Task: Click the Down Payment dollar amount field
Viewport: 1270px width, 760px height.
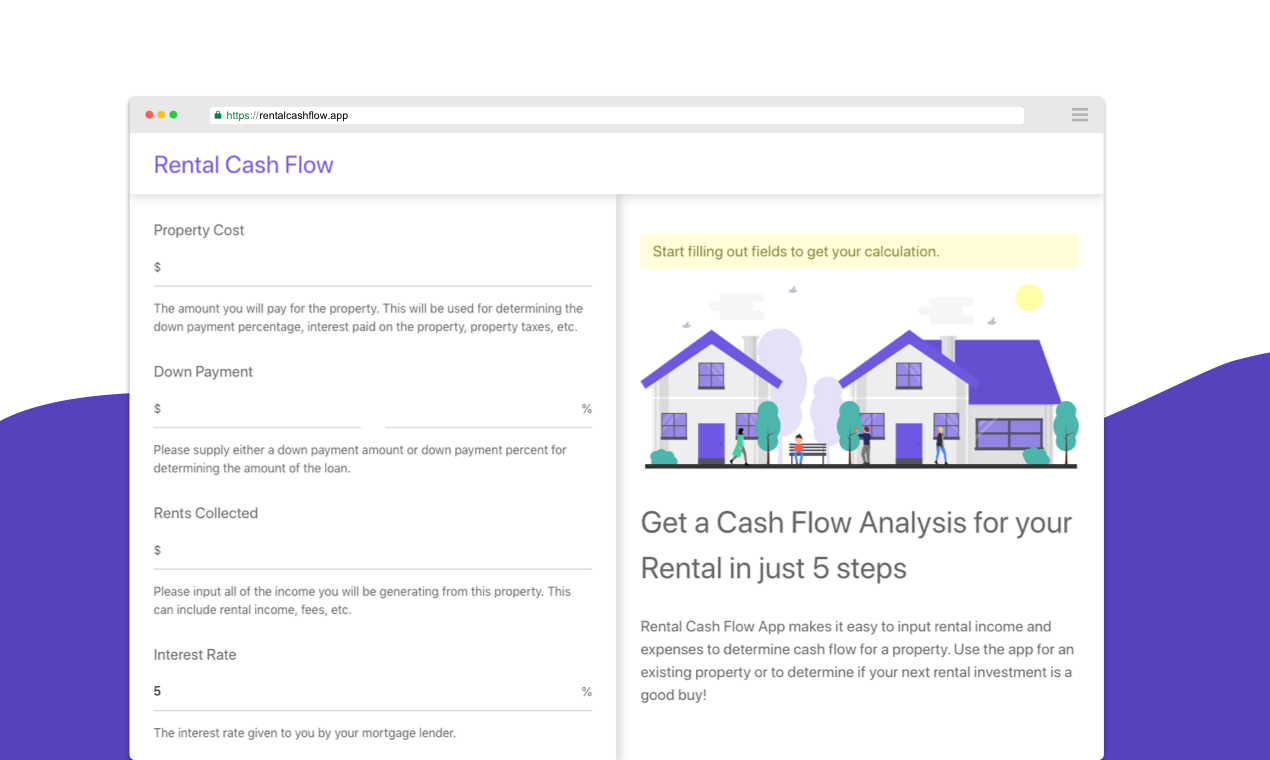Action: pos(256,408)
